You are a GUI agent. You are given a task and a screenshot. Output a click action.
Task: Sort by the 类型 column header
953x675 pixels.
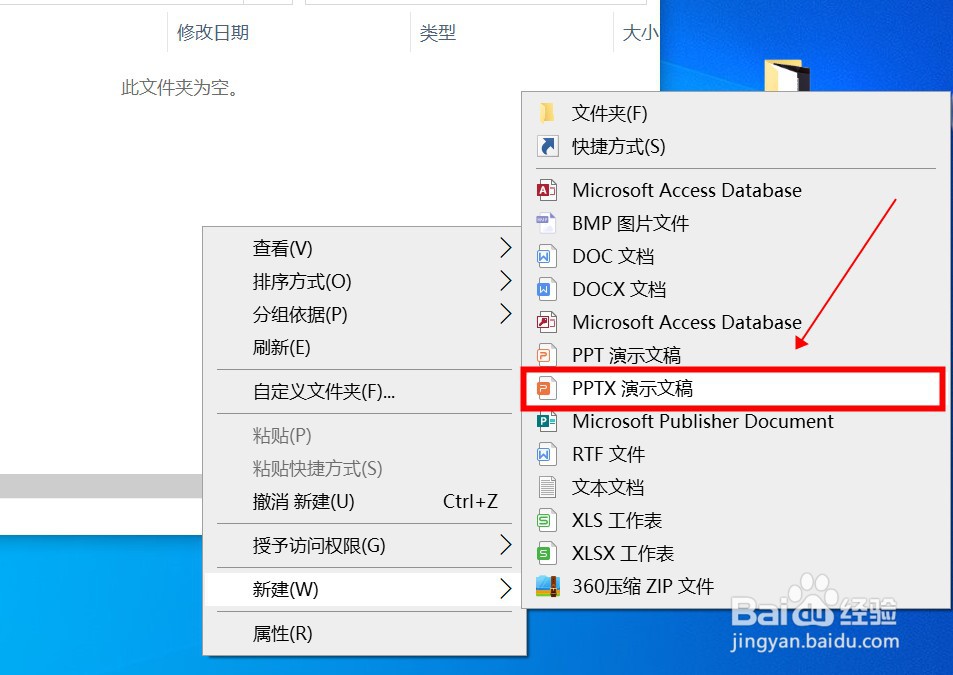coord(512,32)
